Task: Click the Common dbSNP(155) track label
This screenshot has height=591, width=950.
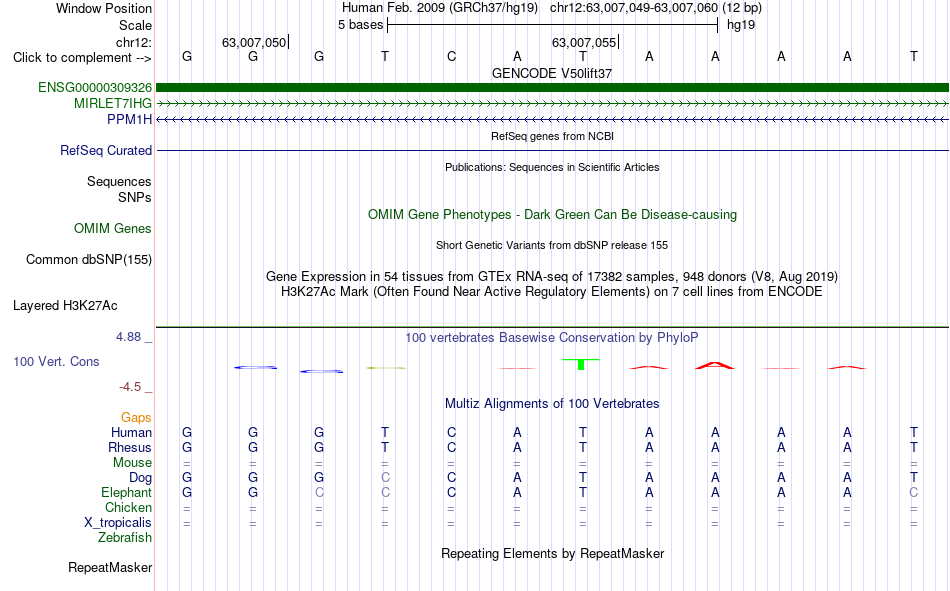Action: [x=89, y=259]
